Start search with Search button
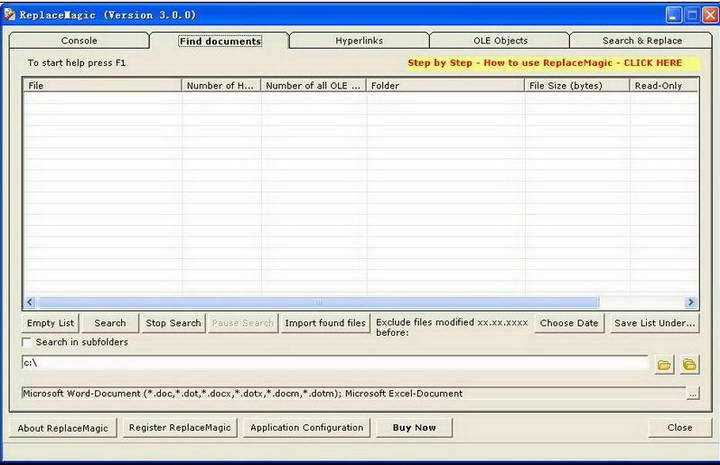 (x=110, y=323)
